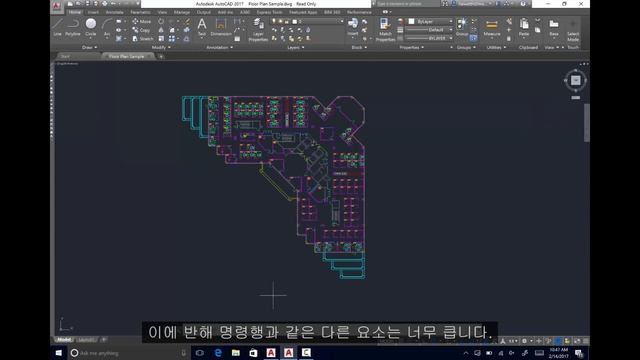The image size is (640, 360).
Task: Click the Select Mode touch button
Action: pyautogui.click(x=573, y=30)
